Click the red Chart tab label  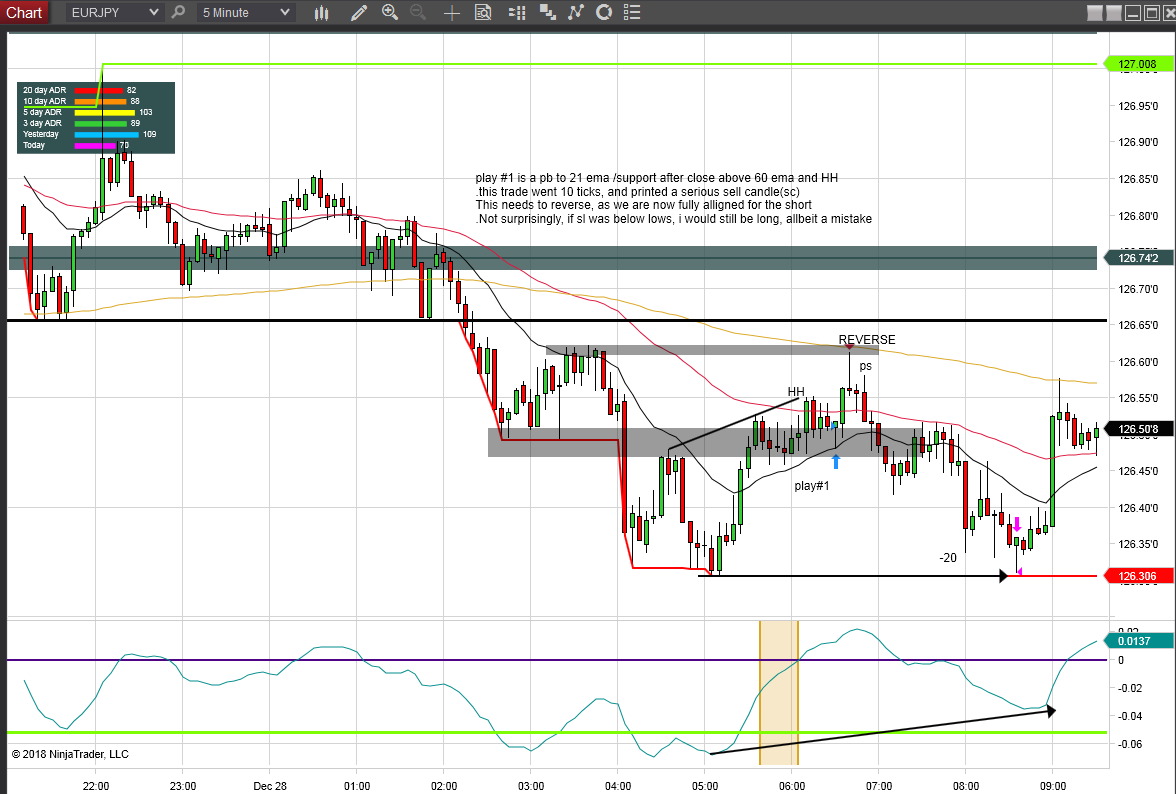coord(24,12)
